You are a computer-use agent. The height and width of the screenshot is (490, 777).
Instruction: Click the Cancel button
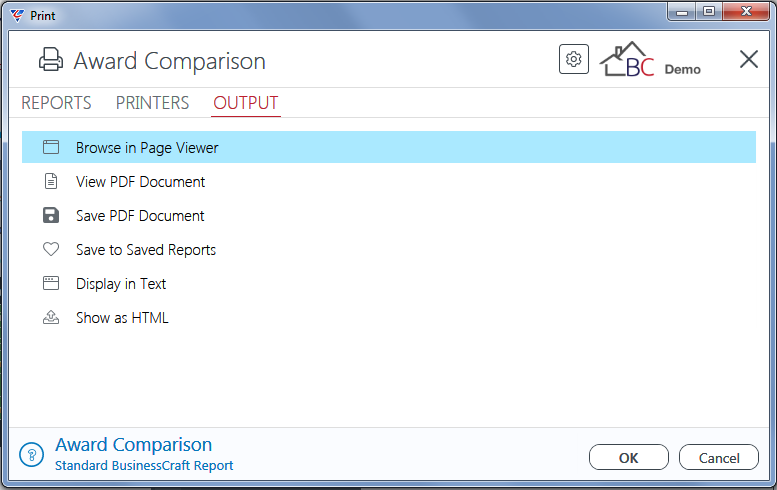(x=719, y=457)
